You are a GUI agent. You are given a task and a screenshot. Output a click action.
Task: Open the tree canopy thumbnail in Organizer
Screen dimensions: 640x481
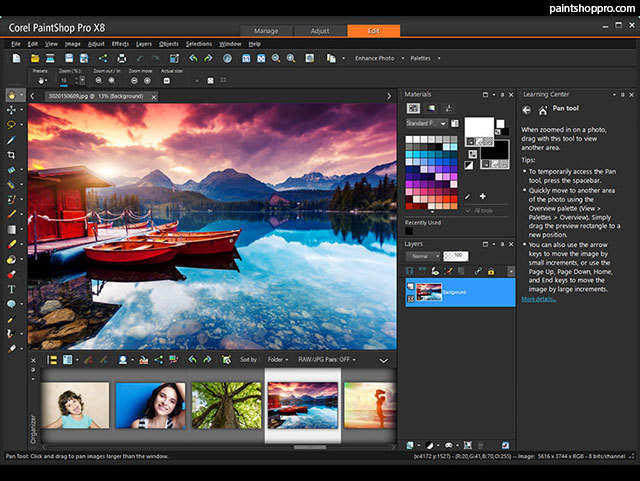tap(227, 405)
